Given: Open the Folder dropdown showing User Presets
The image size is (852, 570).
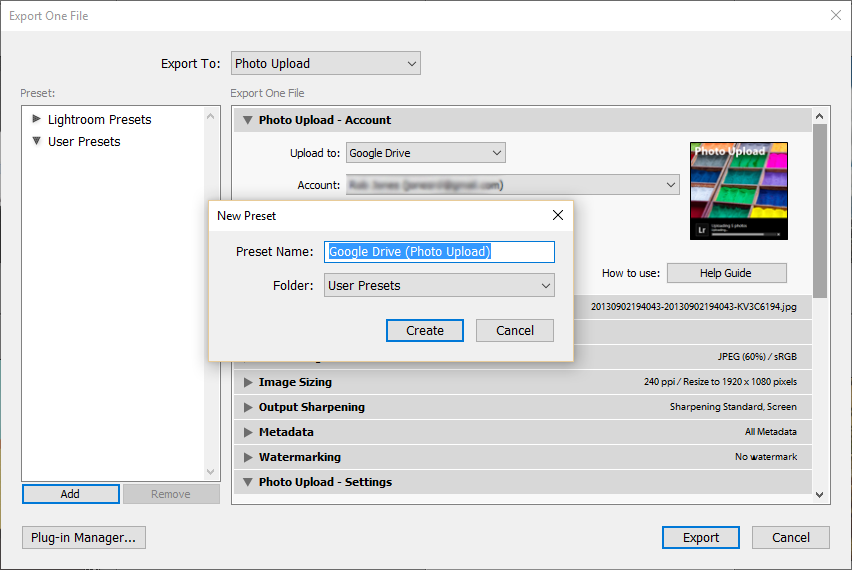Looking at the screenshot, I should pyautogui.click(x=439, y=286).
